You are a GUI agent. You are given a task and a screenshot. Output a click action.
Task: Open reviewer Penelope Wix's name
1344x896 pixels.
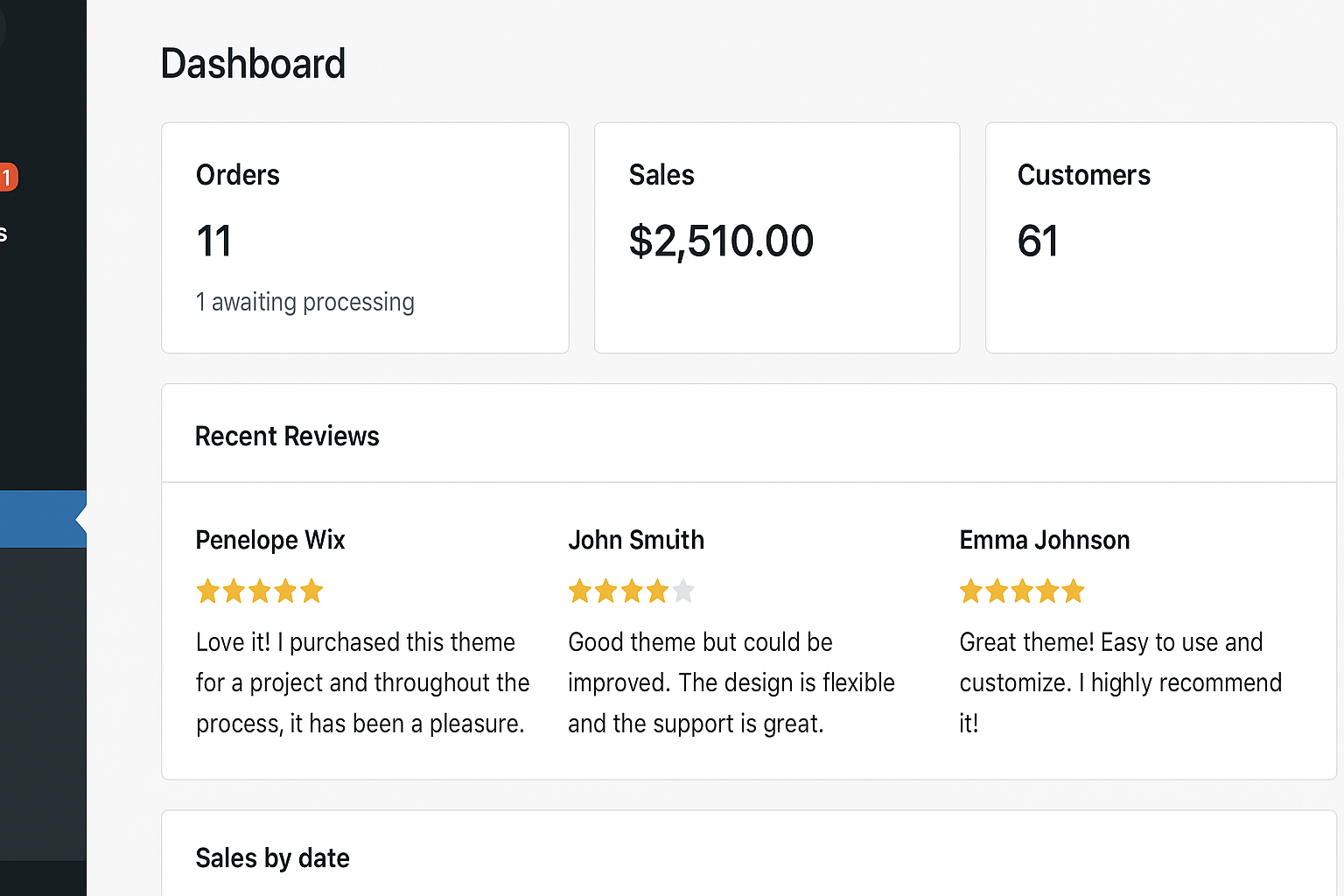[x=270, y=540]
